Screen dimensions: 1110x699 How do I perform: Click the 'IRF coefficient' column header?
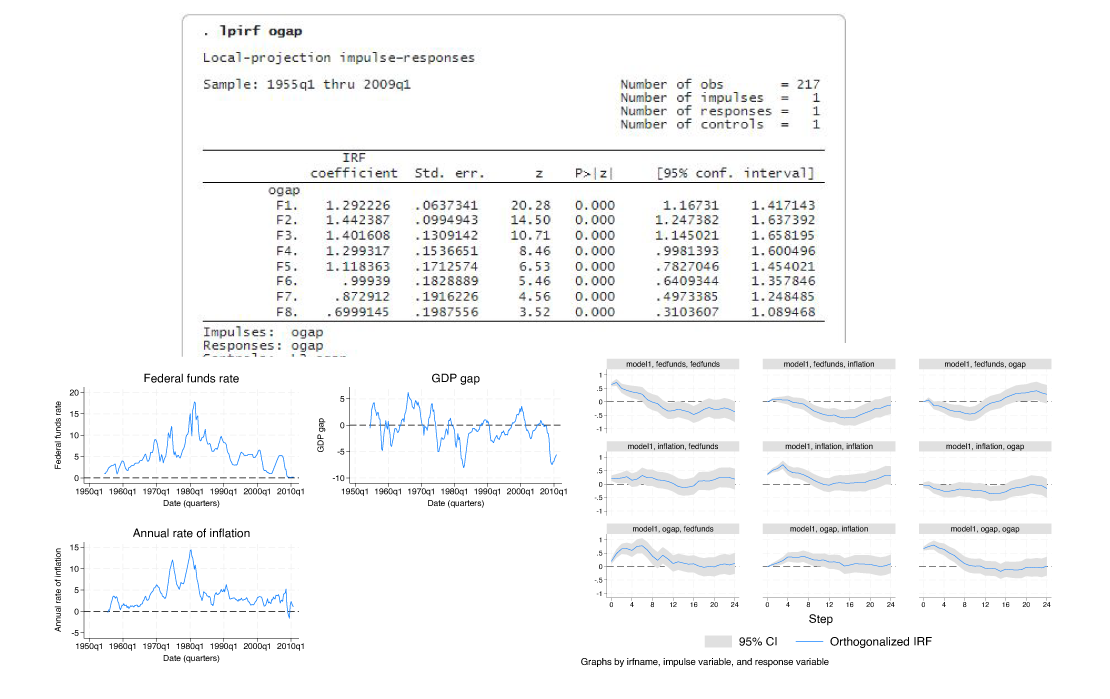click(354, 165)
